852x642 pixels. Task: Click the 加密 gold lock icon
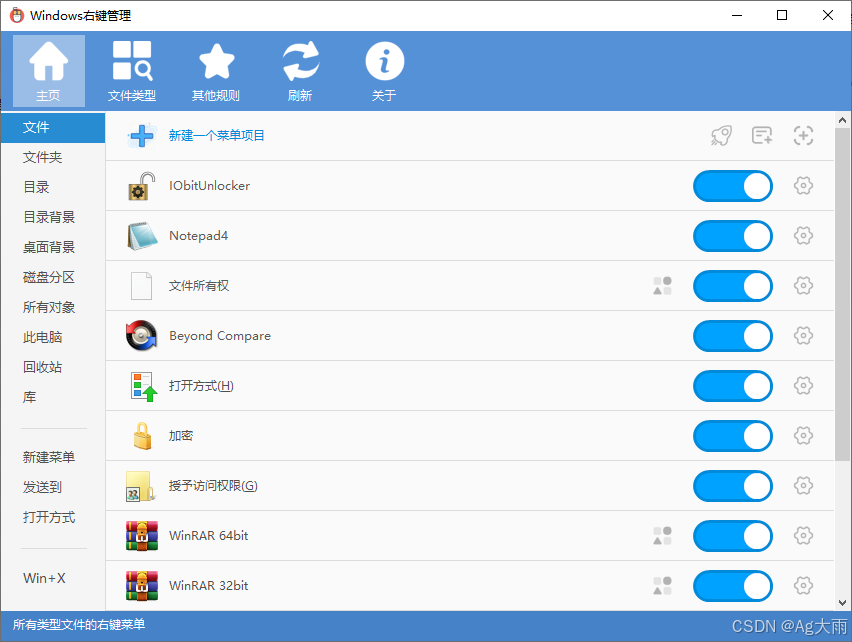(142, 436)
